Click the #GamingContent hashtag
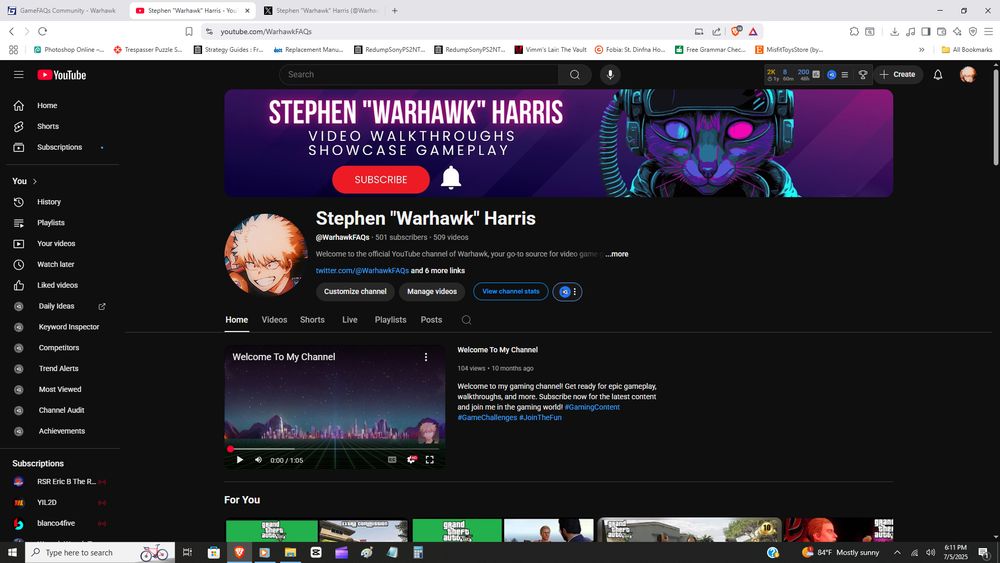This screenshot has height=563, width=1000. [592, 407]
